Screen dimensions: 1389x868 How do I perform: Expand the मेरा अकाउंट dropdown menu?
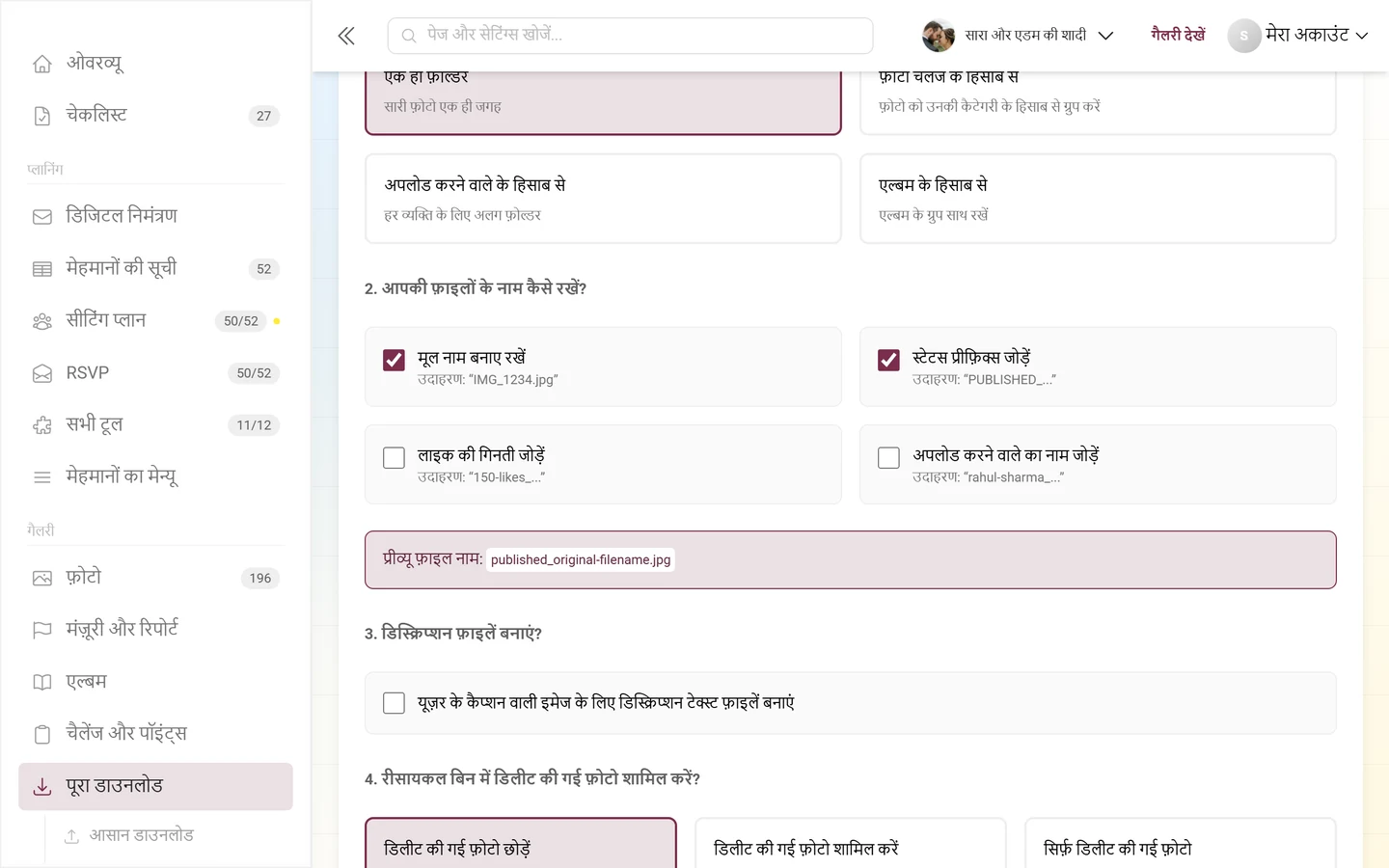[1298, 36]
